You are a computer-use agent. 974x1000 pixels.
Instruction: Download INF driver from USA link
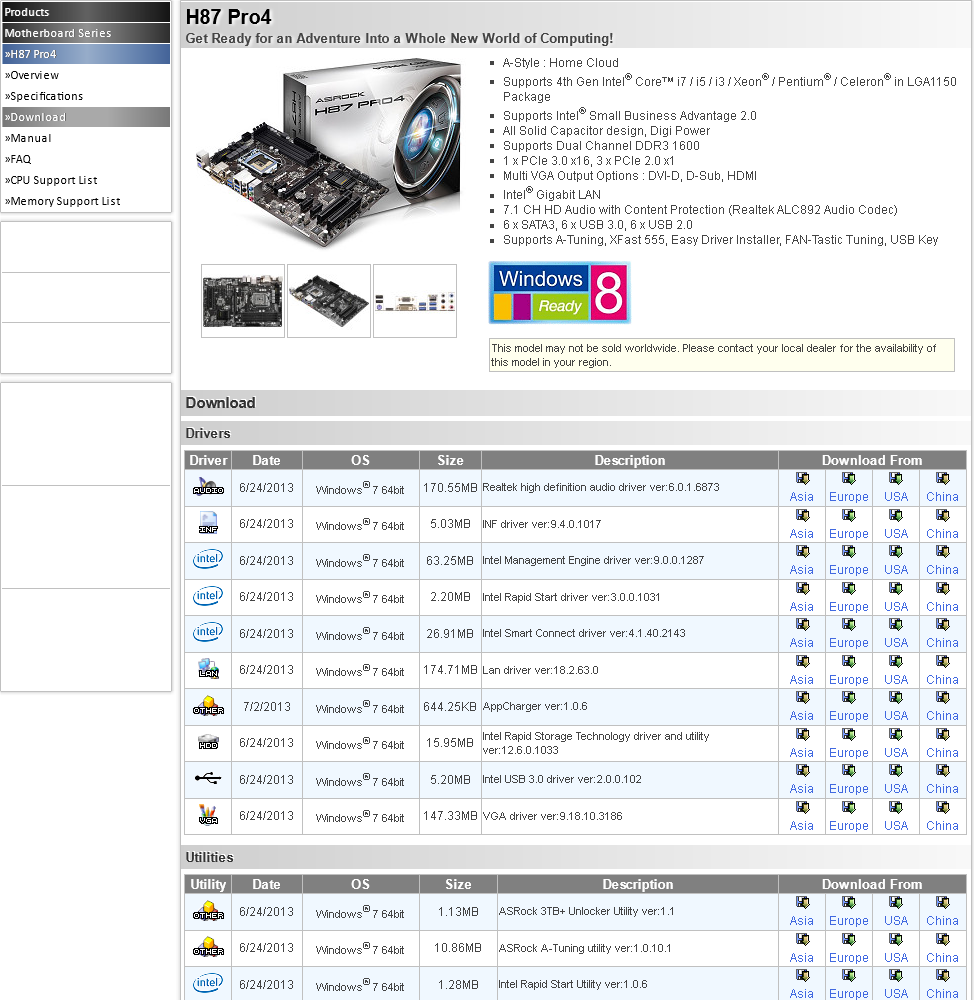[896, 534]
